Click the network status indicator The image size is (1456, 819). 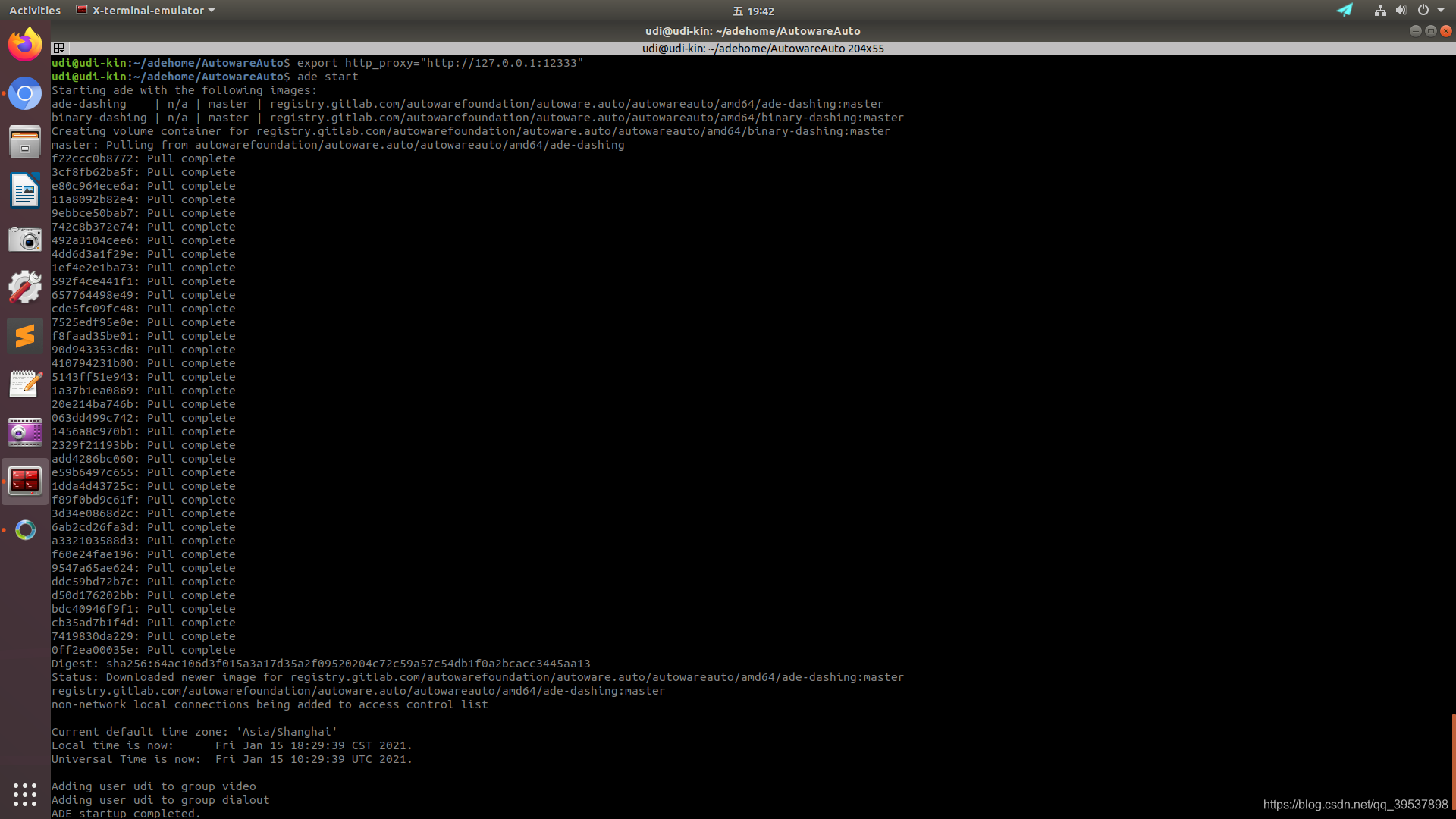click(x=1380, y=11)
